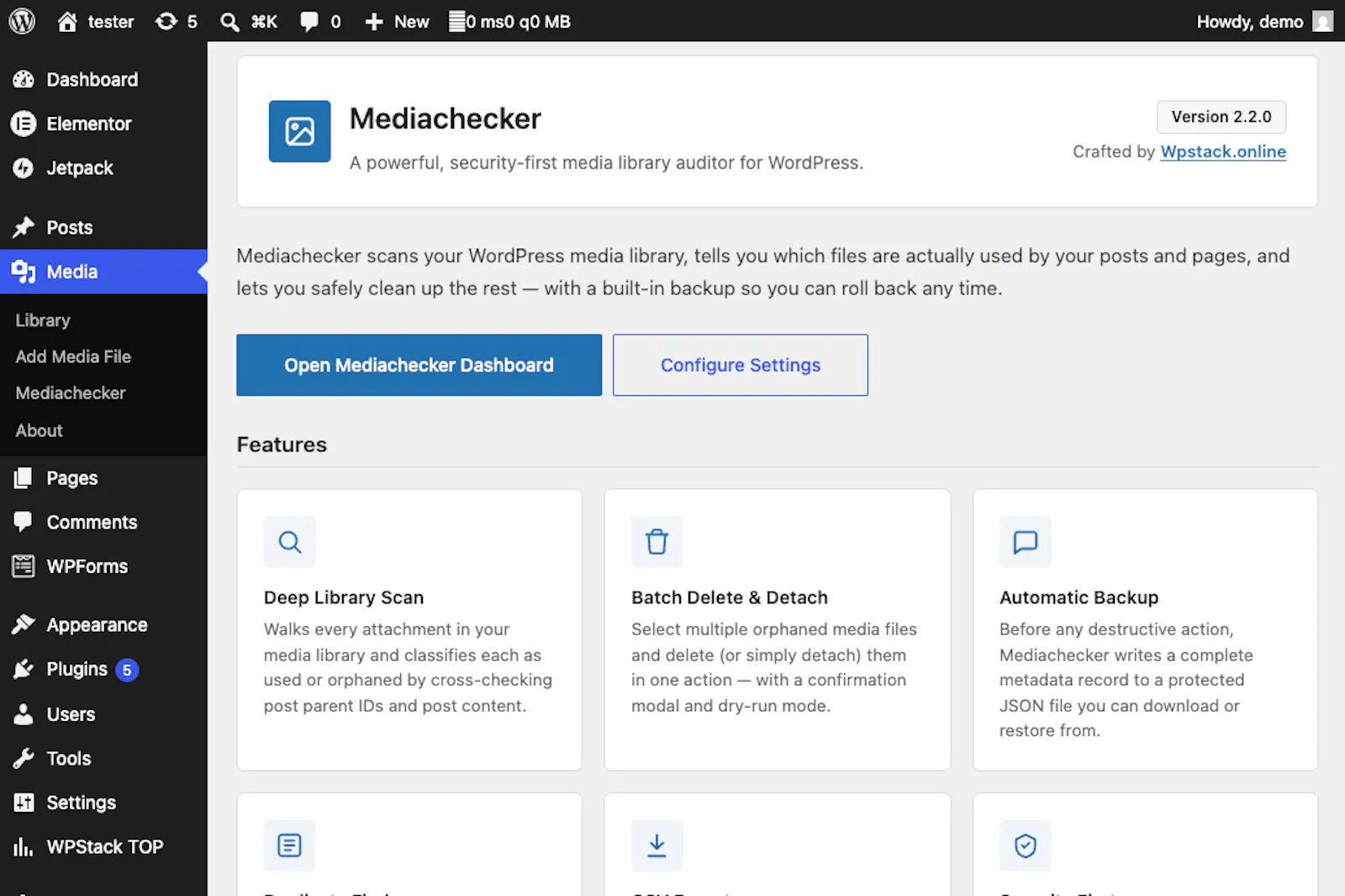The height and width of the screenshot is (896, 1345).
Task: Open Add Media File submenu item
Action: (73, 356)
